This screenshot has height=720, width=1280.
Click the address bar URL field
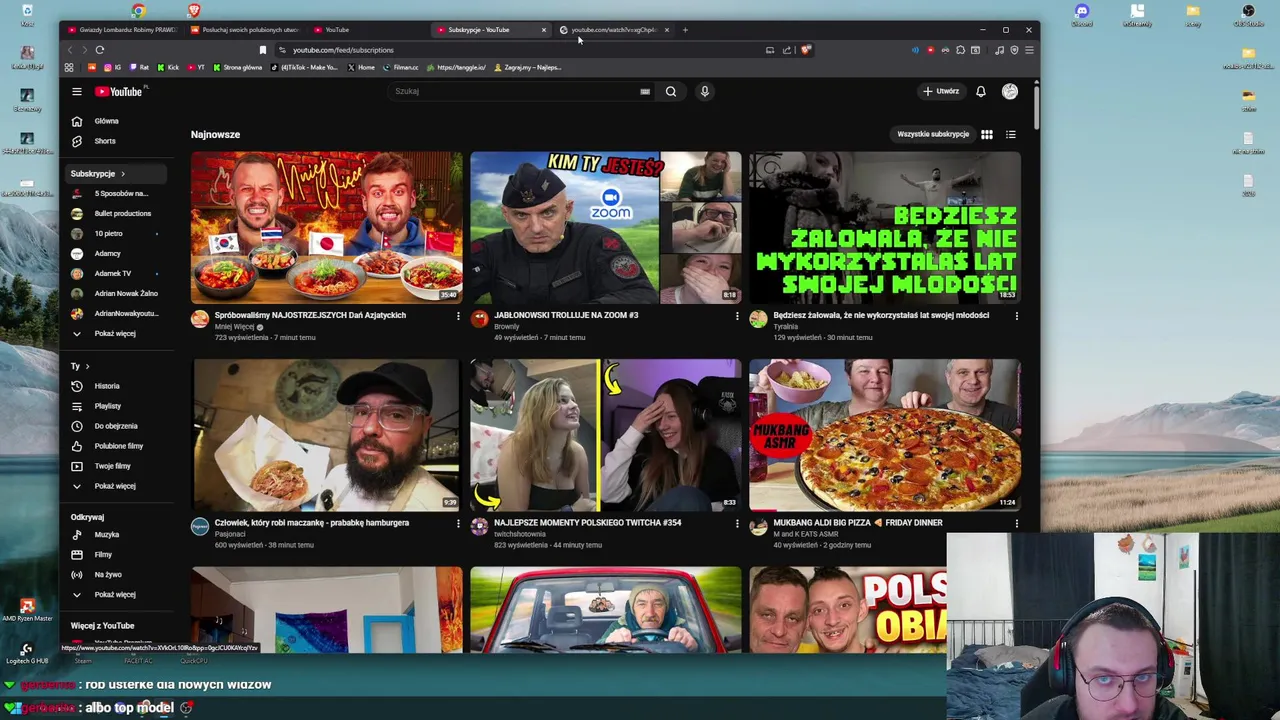click(520, 50)
